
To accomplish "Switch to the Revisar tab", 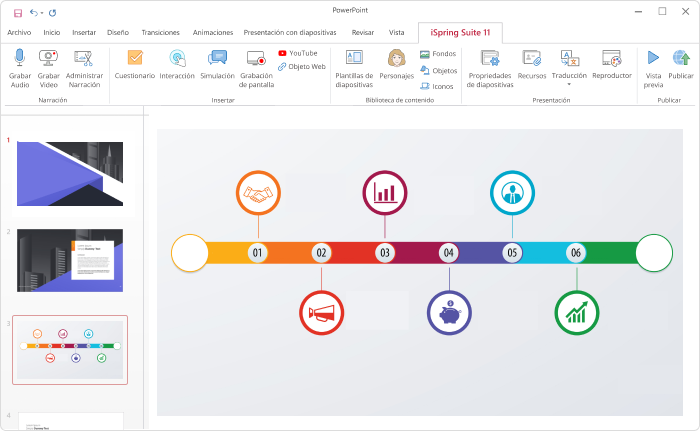I will point(362,33).
